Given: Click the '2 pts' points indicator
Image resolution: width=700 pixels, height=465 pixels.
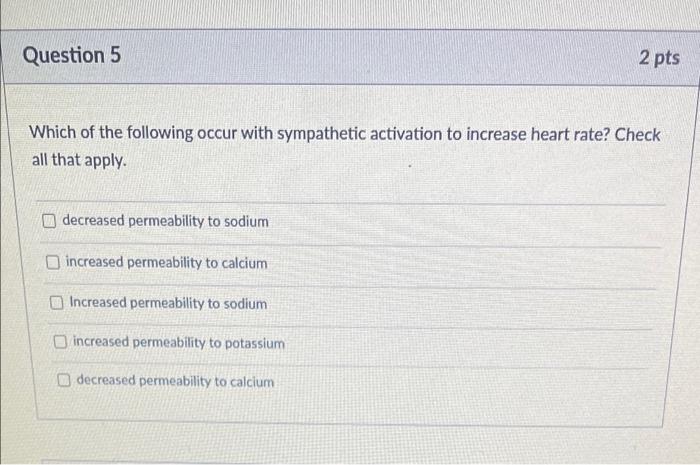Looking at the screenshot, I should click(x=659, y=58).
